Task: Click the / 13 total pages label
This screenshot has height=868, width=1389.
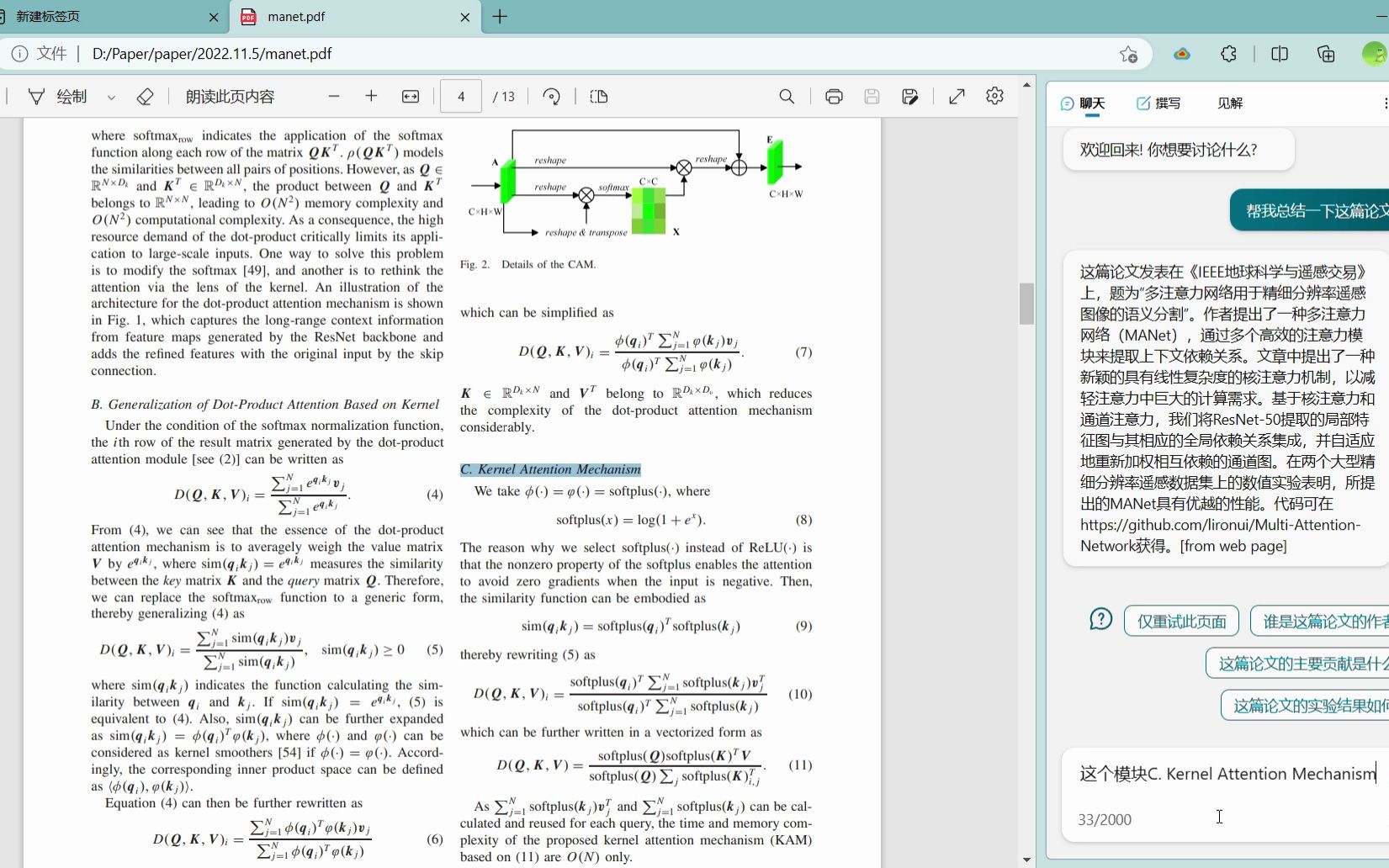Action: [504, 97]
